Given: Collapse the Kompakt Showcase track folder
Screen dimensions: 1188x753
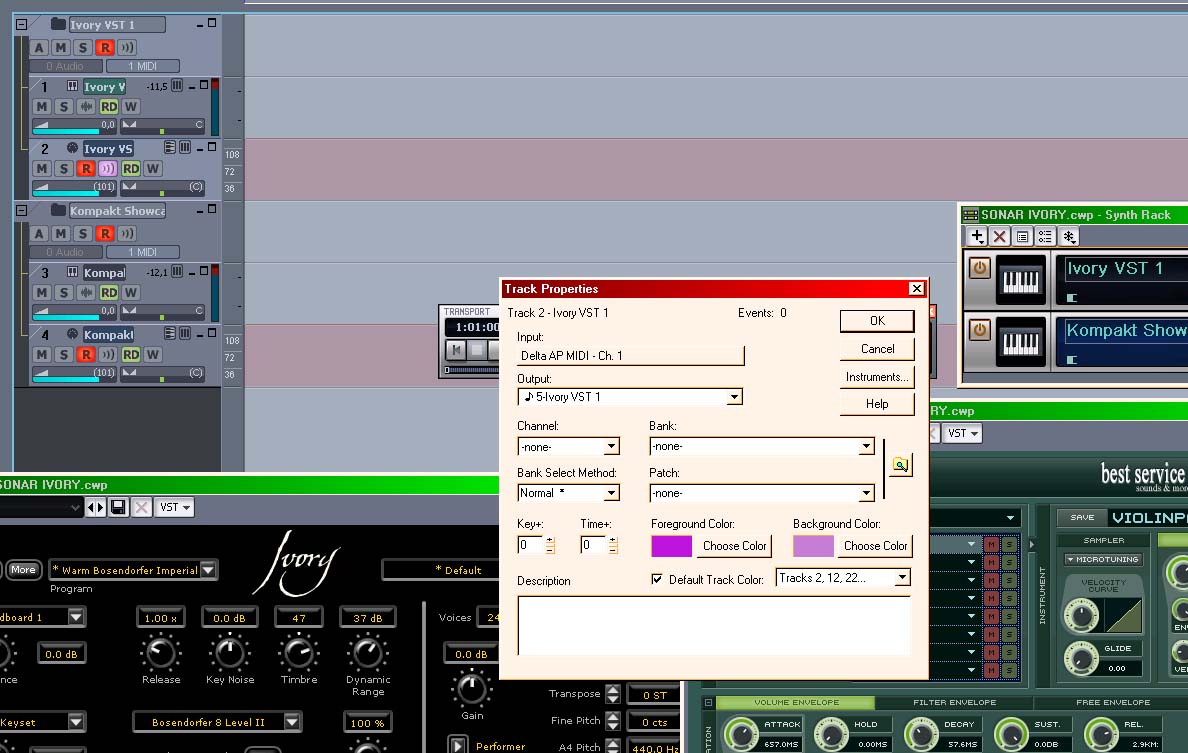Looking at the screenshot, I should click(x=21, y=211).
